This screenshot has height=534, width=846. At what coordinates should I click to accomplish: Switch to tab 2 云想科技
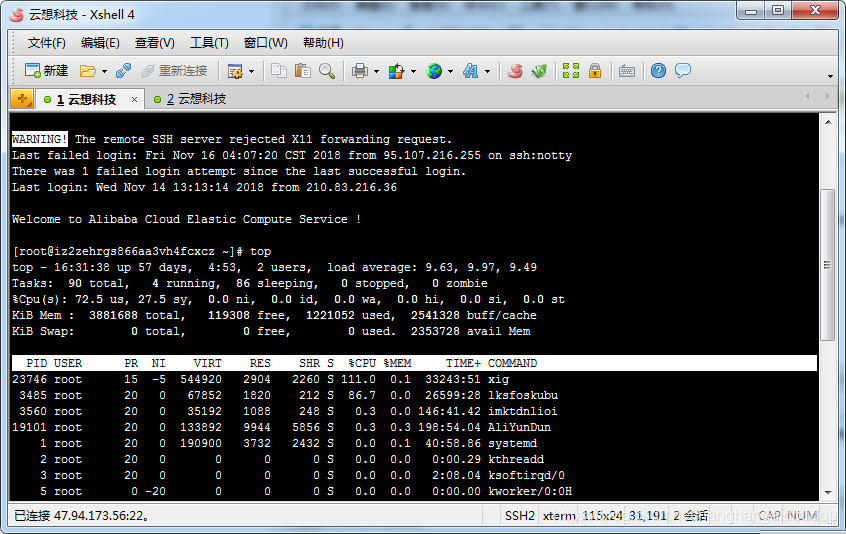coord(196,99)
